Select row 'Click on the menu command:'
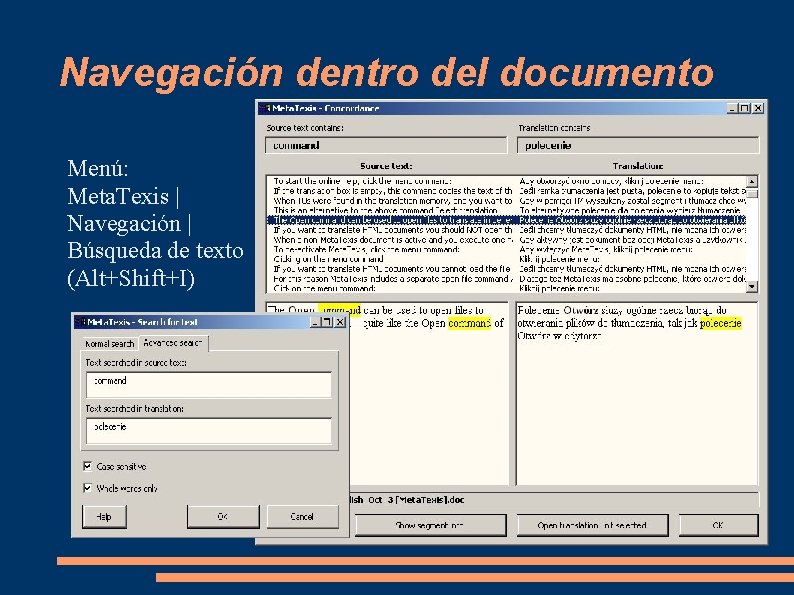The height and width of the screenshot is (595, 794). point(506,288)
